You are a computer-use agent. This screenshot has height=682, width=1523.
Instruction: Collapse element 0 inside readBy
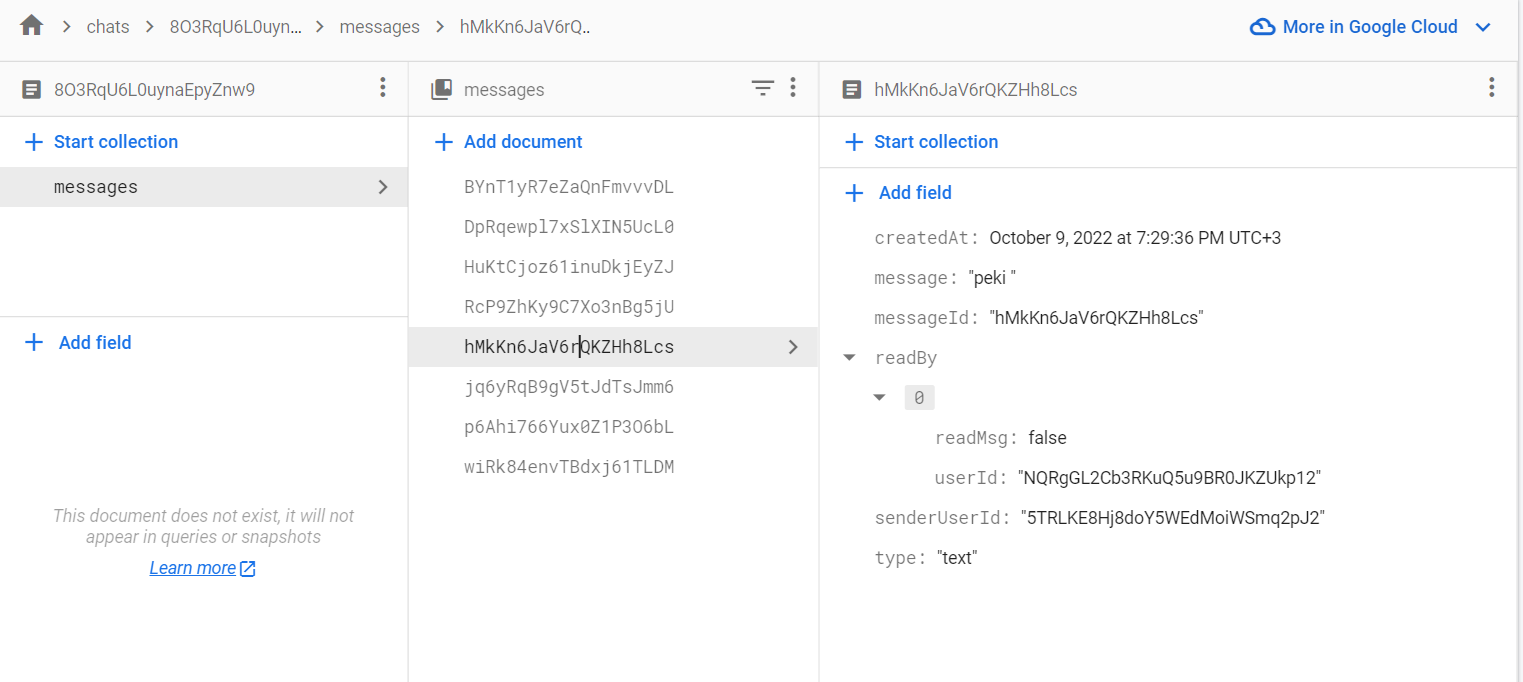coord(880,397)
